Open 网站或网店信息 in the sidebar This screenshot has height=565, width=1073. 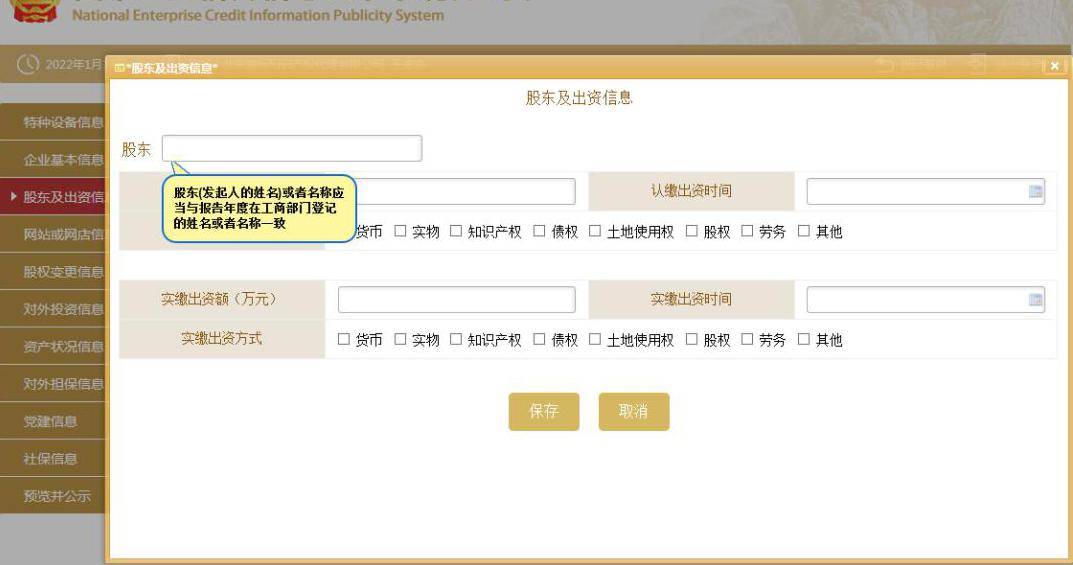click(x=54, y=234)
